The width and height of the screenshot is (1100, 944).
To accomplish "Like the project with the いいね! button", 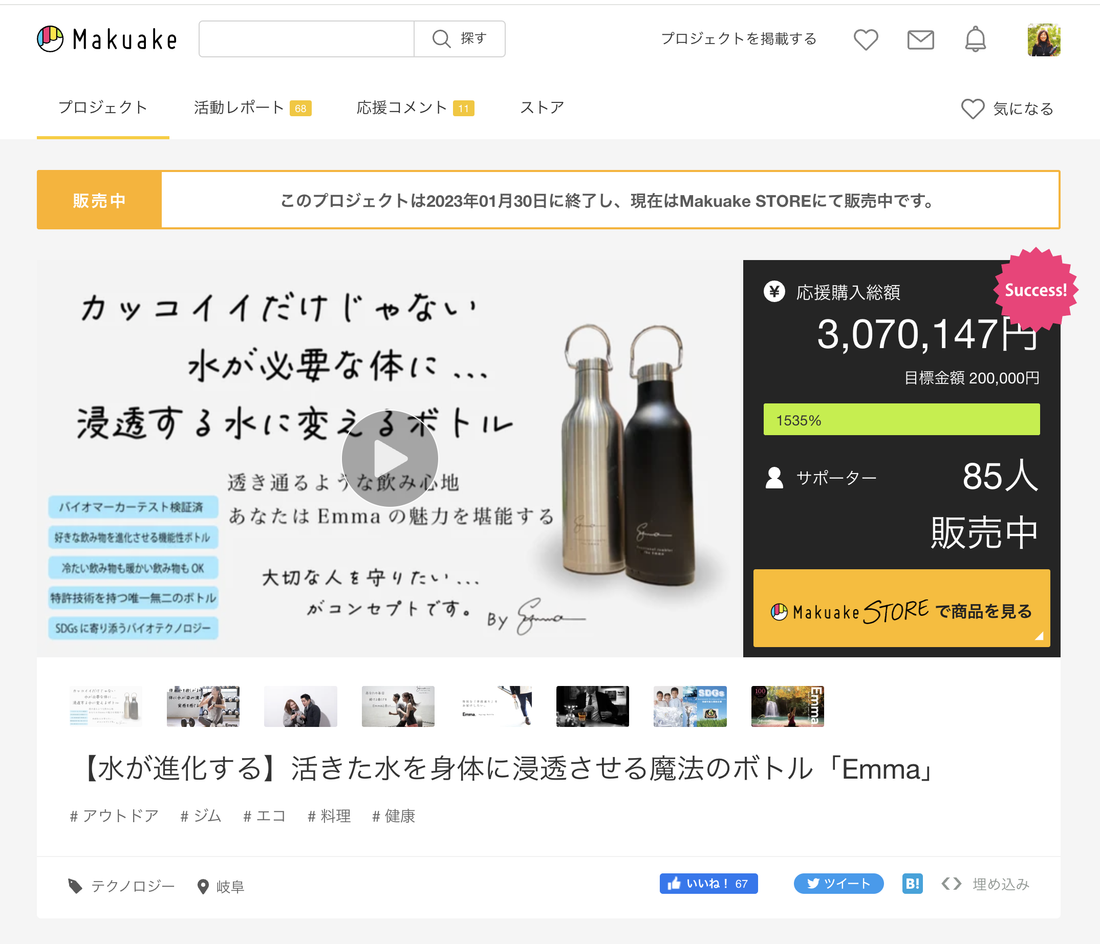I will [708, 883].
